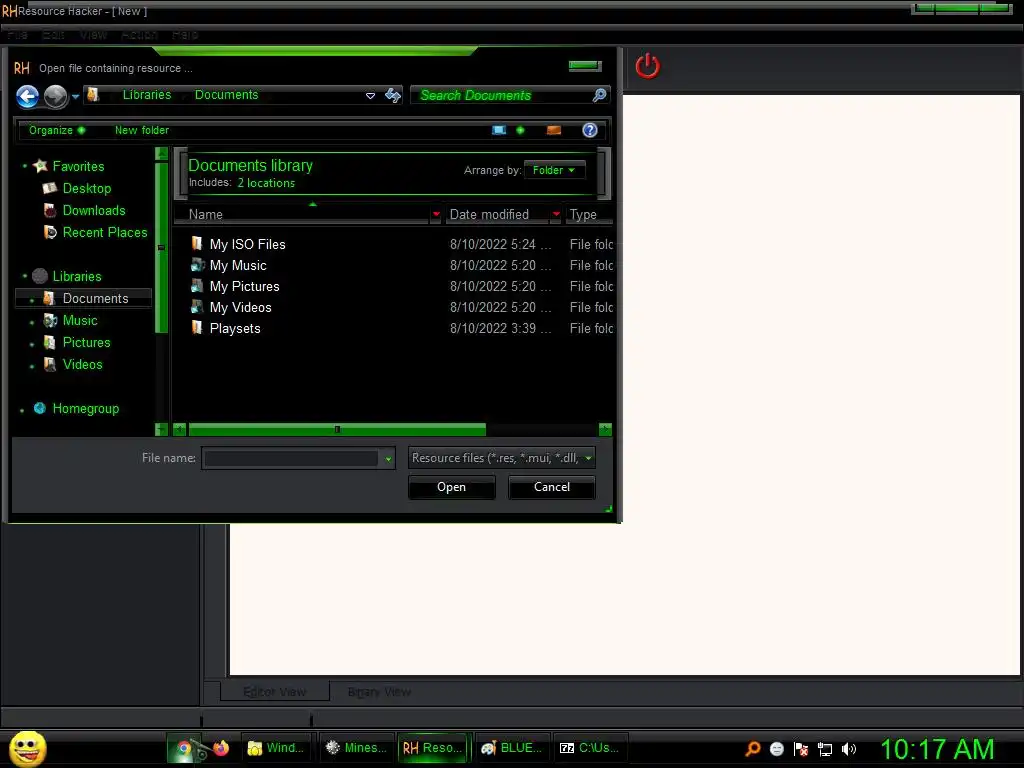1024x768 pixels.
Task: Open the Organize menu
Action: coord(56,130)
